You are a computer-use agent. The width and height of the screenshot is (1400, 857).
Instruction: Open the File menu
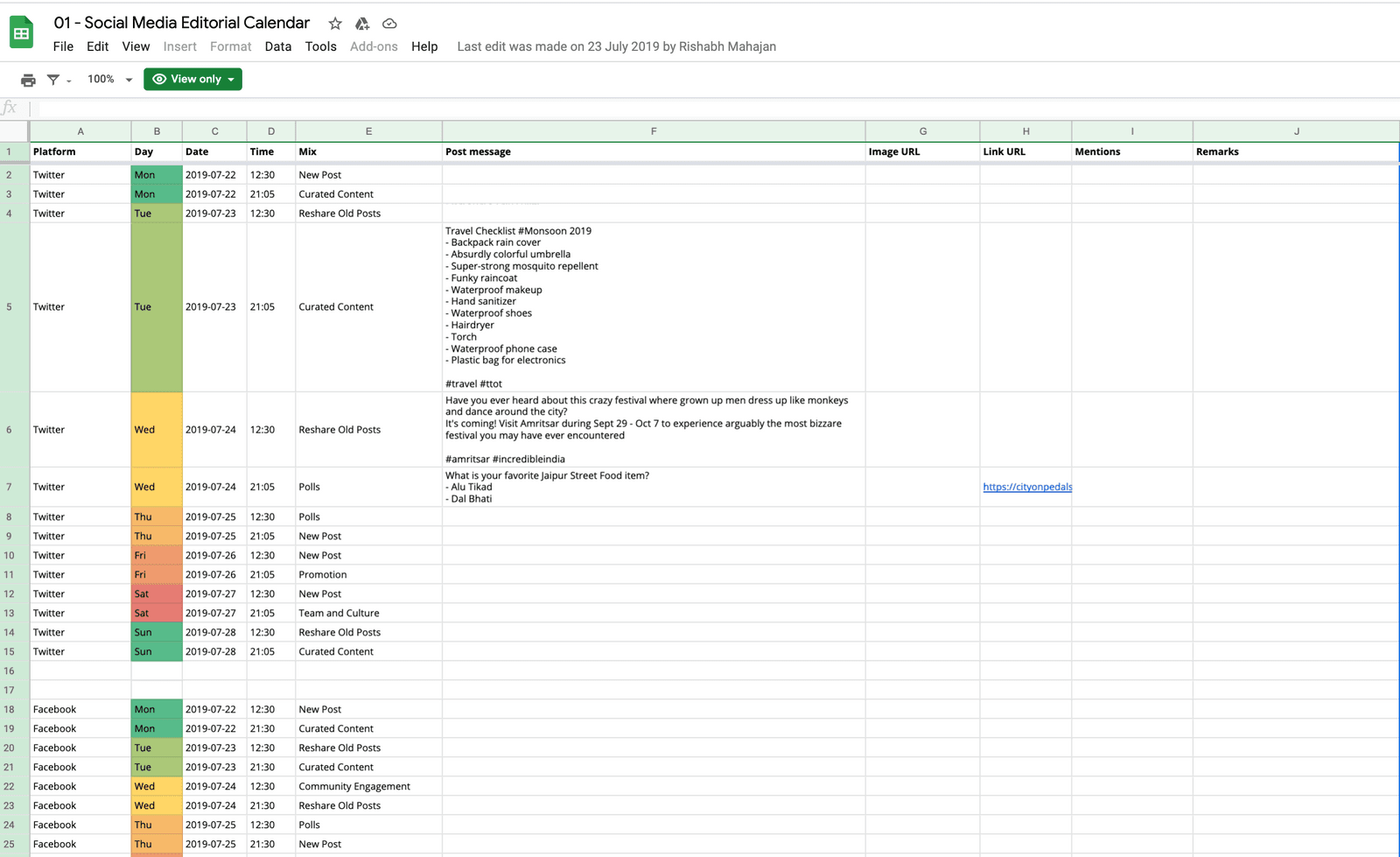(x=63, y=46)
